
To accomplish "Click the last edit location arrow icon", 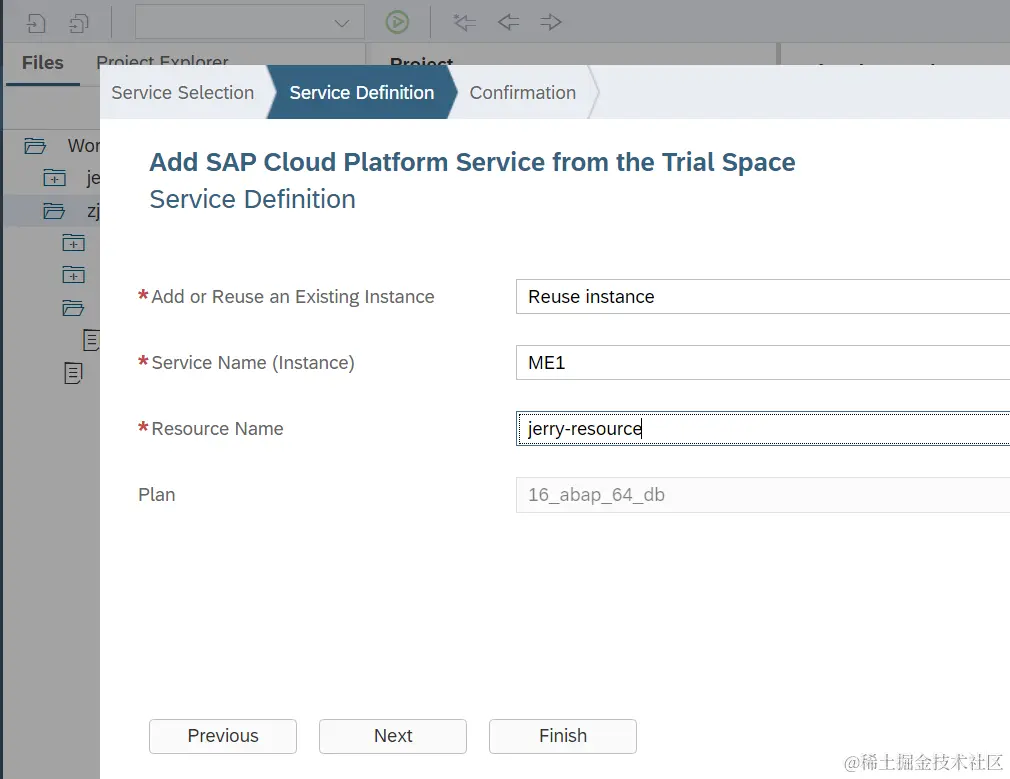I will 464,22.
